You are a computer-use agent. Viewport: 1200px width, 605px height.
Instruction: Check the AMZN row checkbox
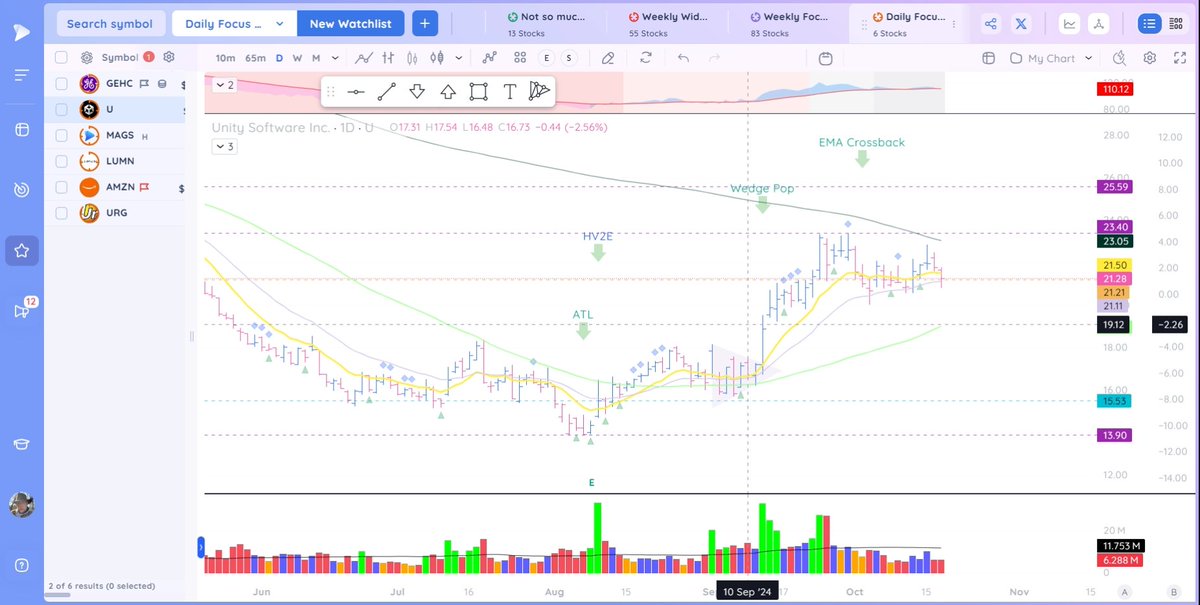(x=62, y=187)
